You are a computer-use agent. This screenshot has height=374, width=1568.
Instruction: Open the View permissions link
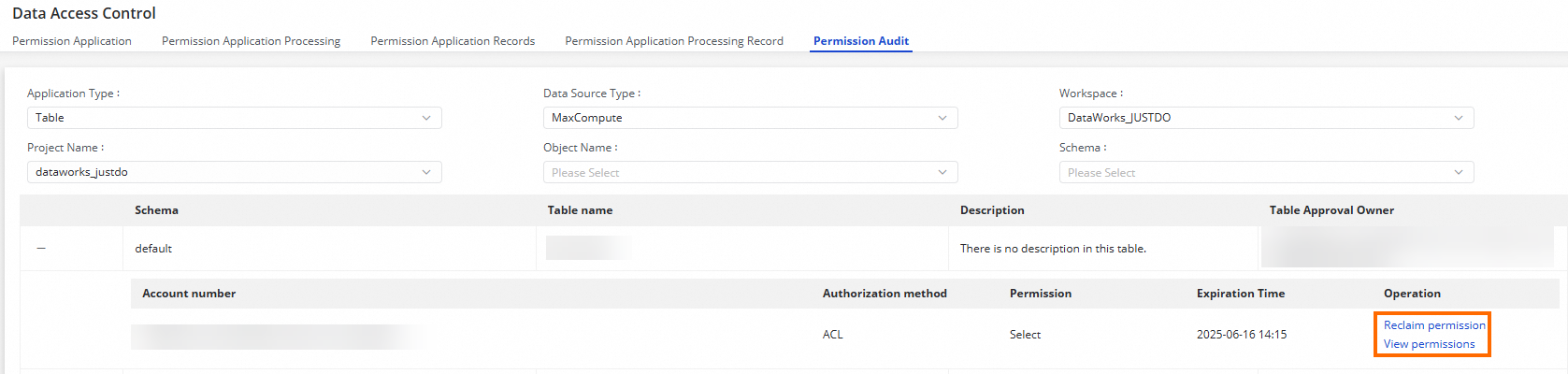[x=1430, y=344]
